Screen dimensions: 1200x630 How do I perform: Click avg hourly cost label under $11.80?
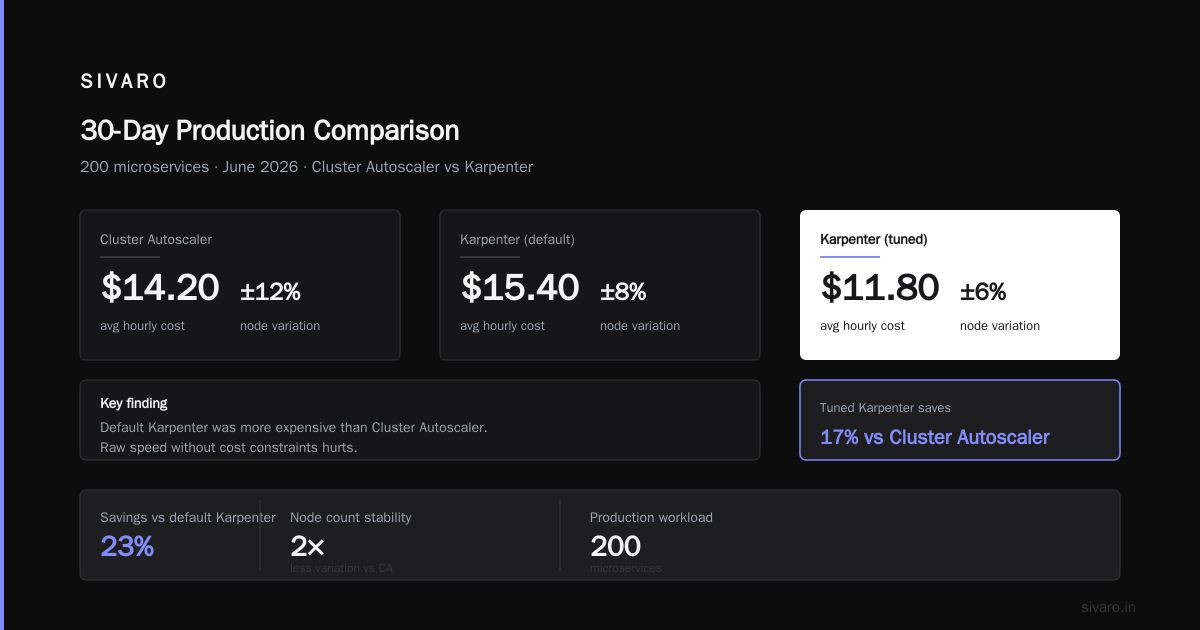click(862, 326)
